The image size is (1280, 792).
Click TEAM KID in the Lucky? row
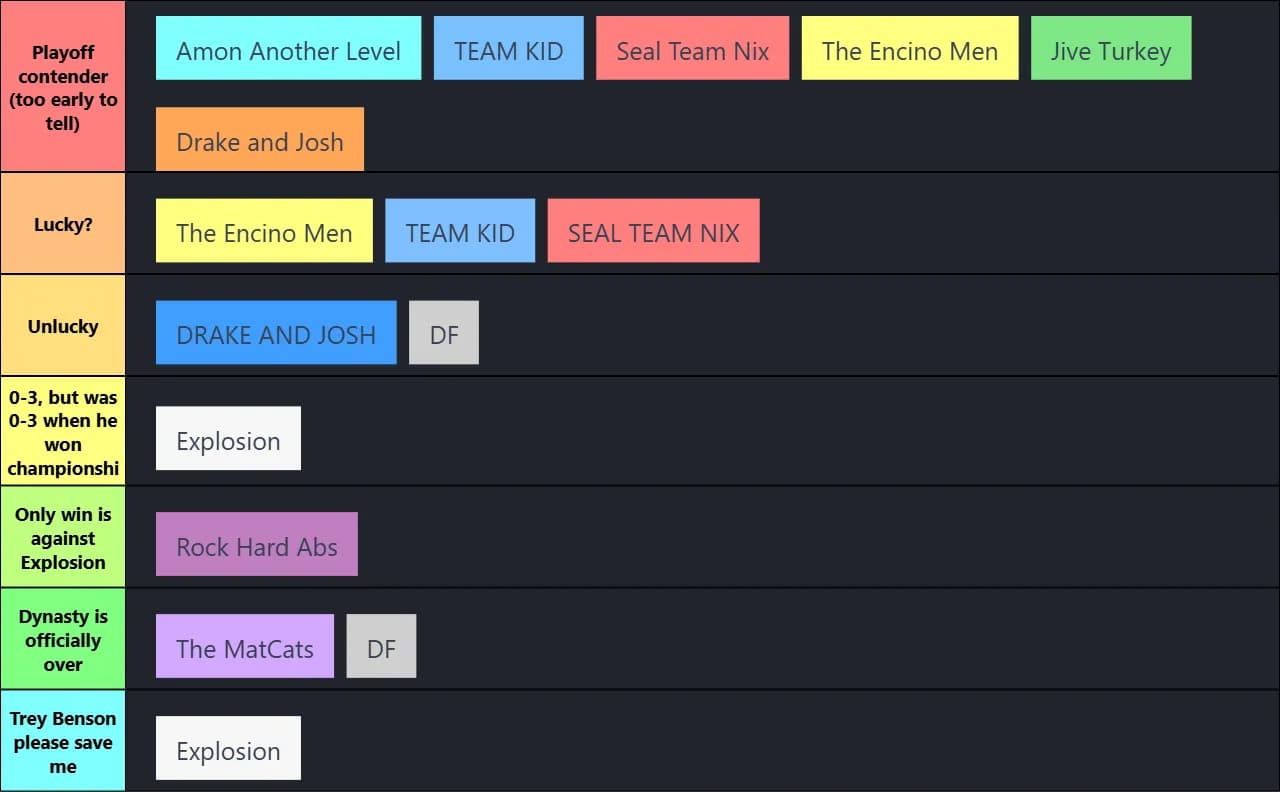460,231
